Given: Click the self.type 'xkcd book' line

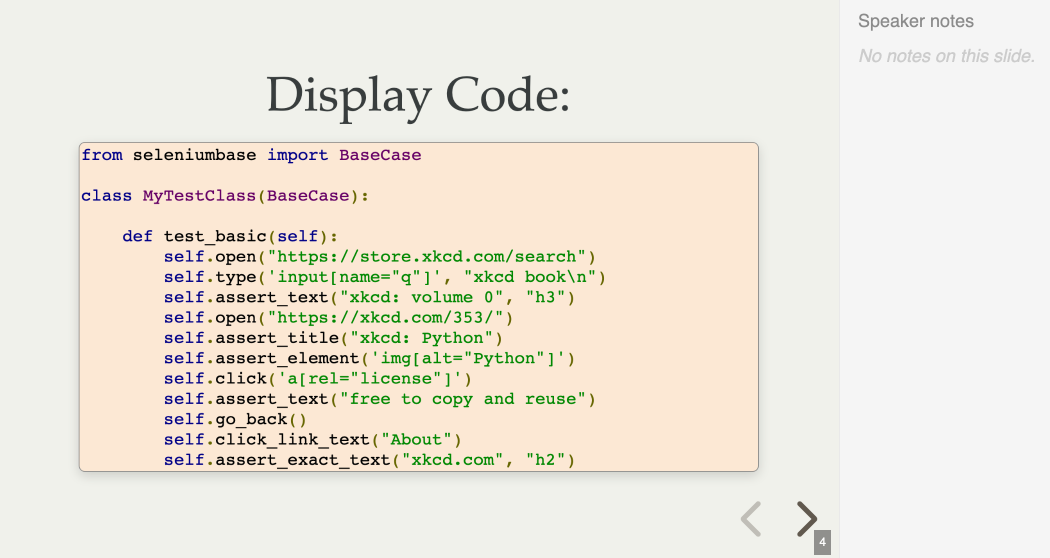Looking at the screenshot, I should pyautogui.click(x=384, y=277).
